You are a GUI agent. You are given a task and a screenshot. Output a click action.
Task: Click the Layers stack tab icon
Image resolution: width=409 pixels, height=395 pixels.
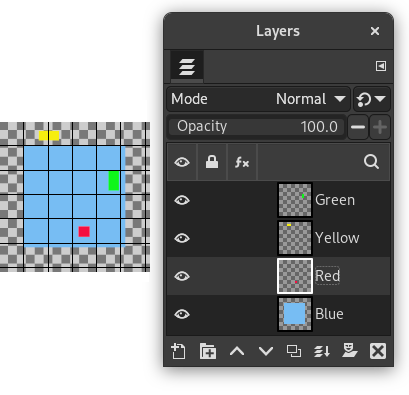[x=187, y=66]
